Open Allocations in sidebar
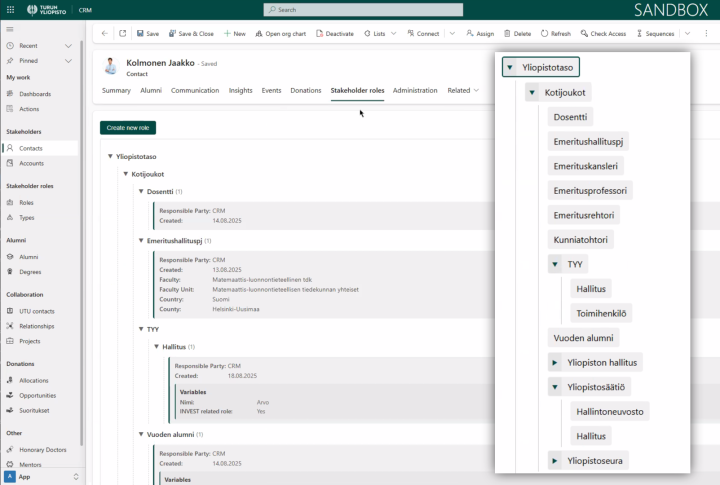Viewport: 720px width, 485px height. 39,381
